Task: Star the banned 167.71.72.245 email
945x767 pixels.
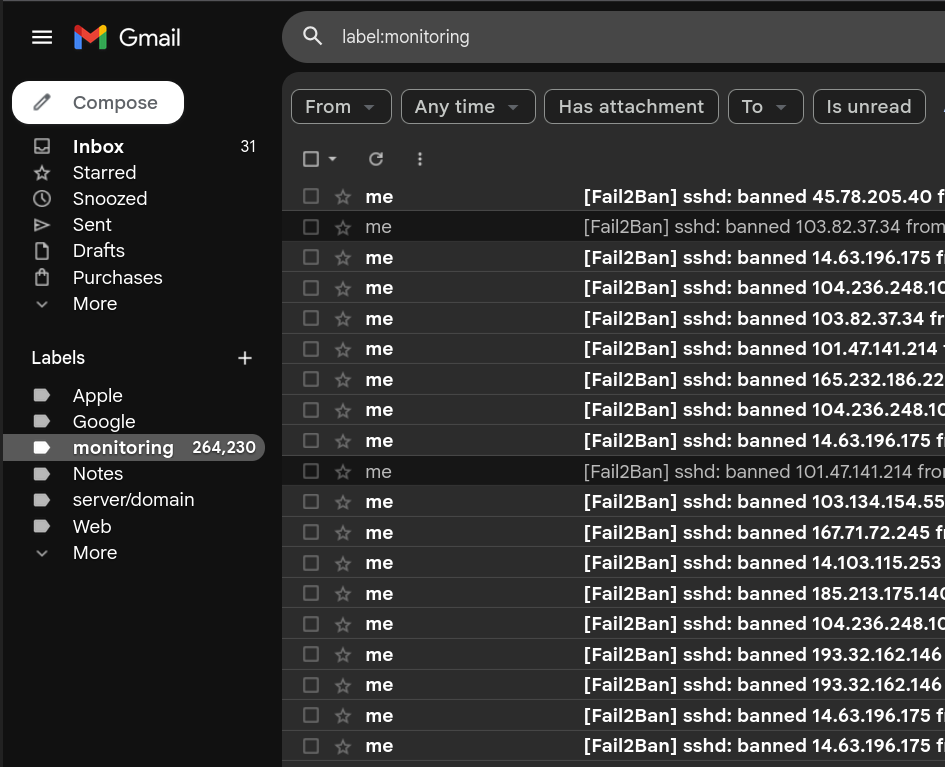Action: pos(343,533)
